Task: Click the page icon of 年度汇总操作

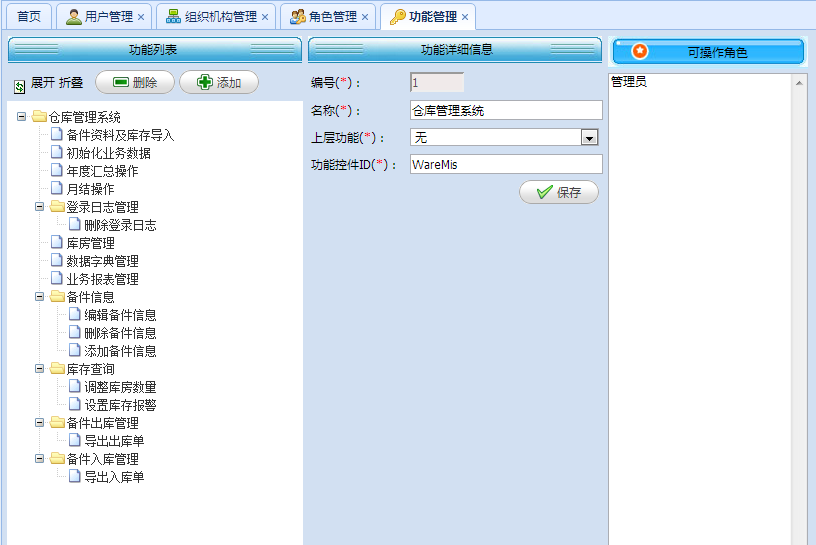Action: coord(57,170)
